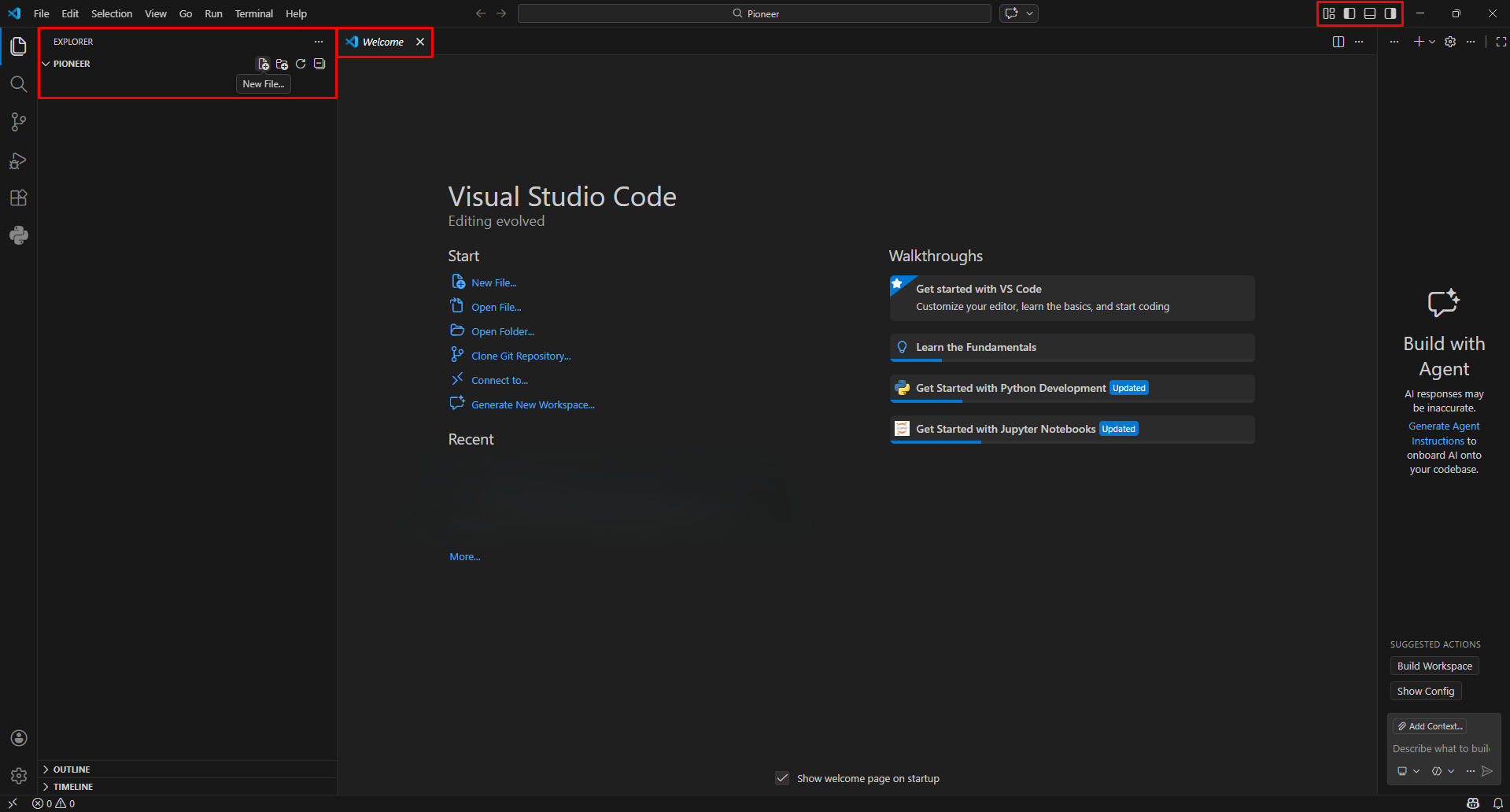Open notifications bell in the status bar
The height and width of the screenshot is (812, 1510).
click(x=1498, y=803)
